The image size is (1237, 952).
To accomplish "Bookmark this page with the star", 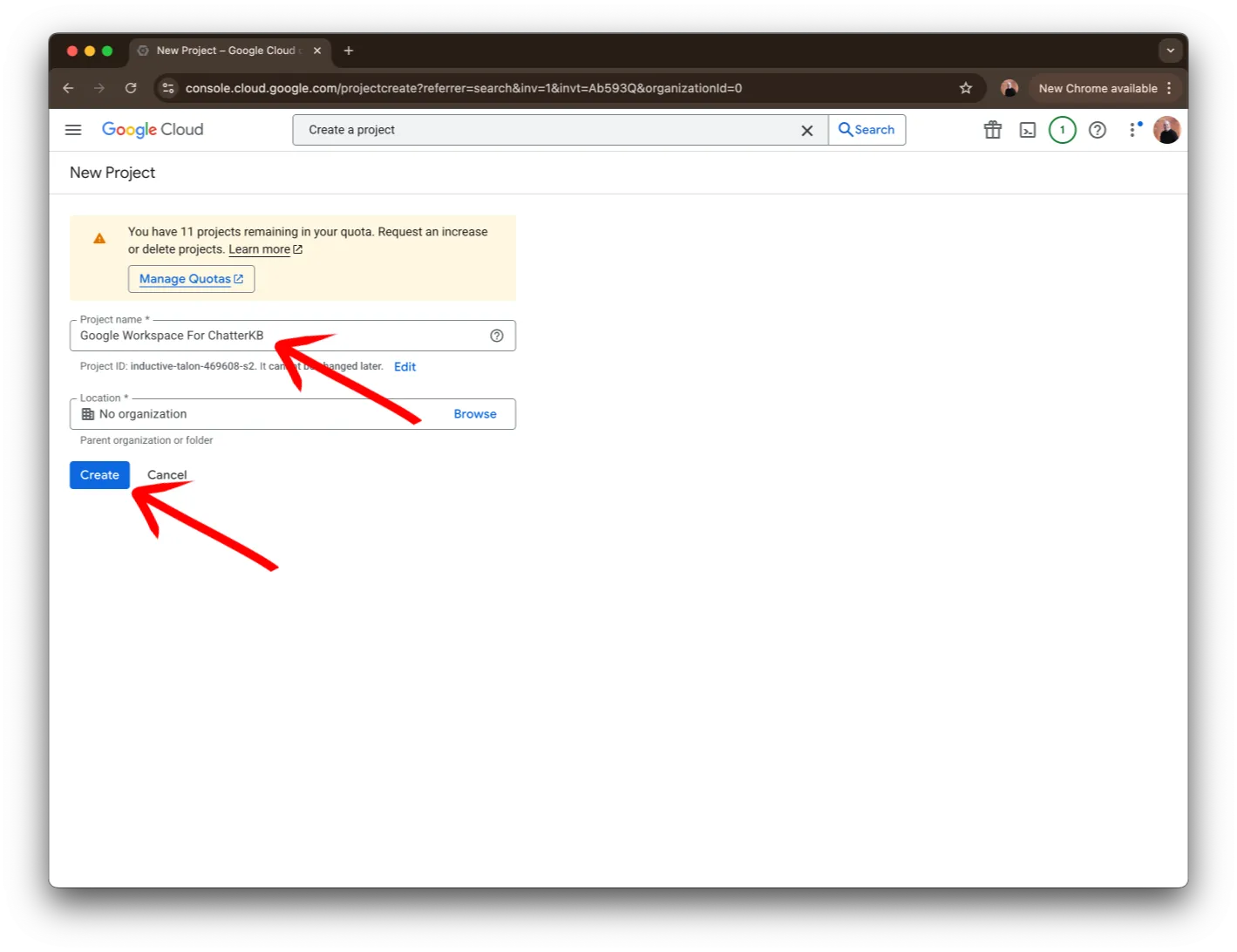I will [966, 88].
